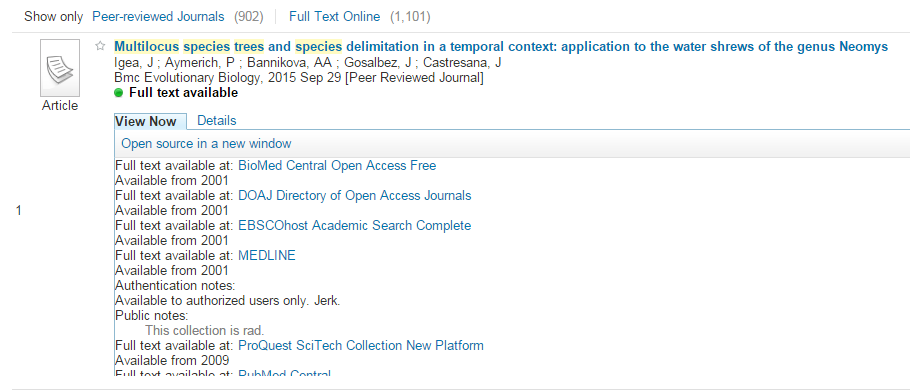Screen dimensions: 910x391
Task: Click the star icon to save the article
Action: (x=100, y=46)
